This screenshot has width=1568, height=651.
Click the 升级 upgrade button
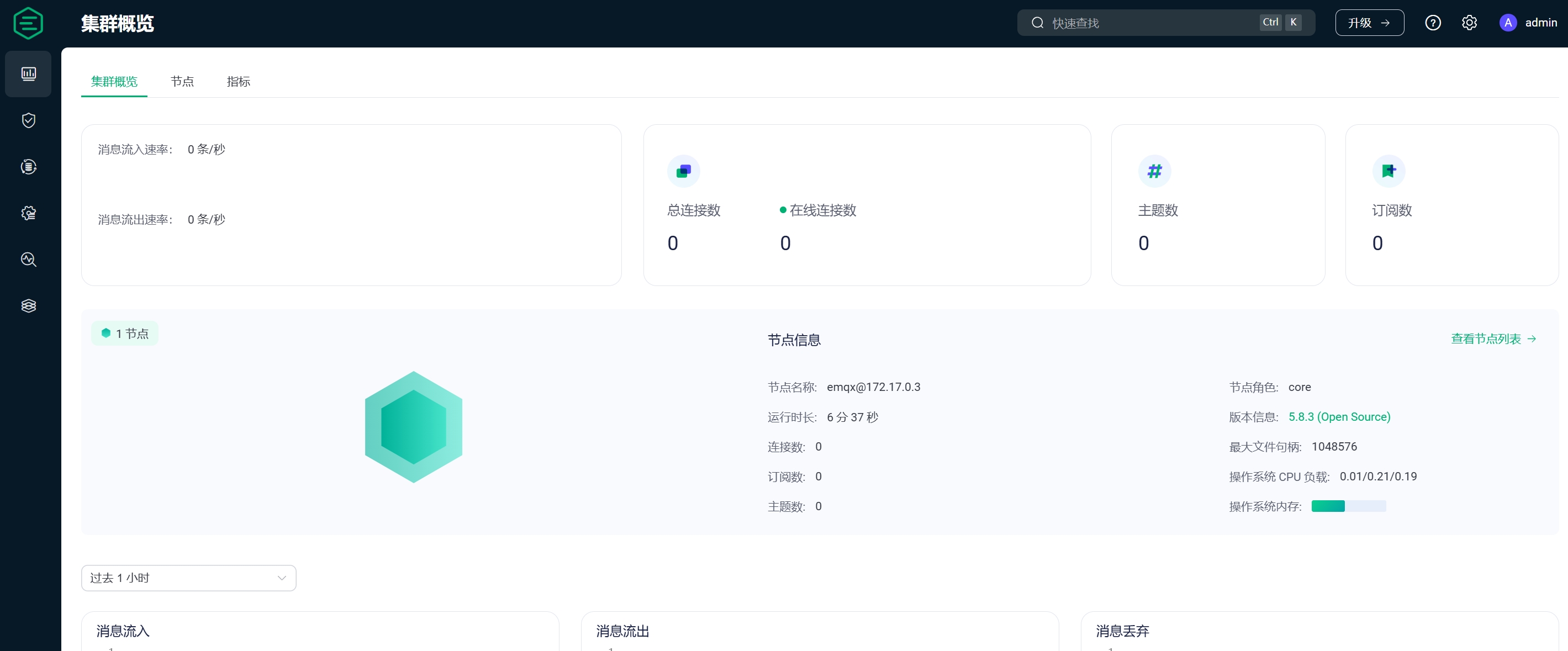click(1369, 23)
